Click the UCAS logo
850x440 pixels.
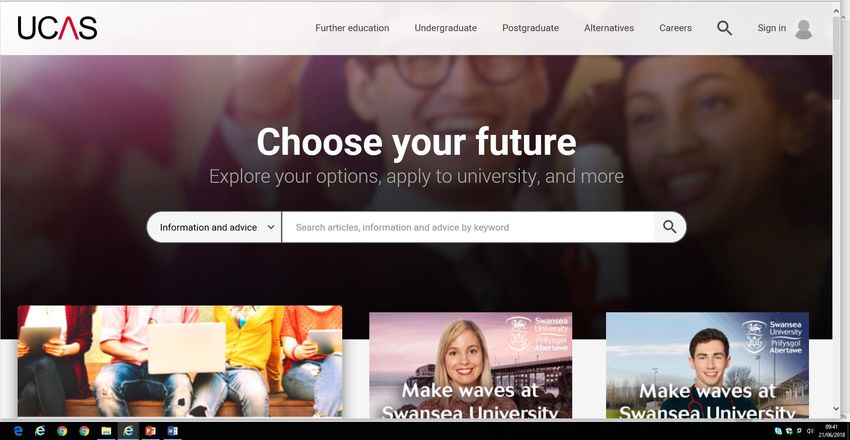click(57, 28)
